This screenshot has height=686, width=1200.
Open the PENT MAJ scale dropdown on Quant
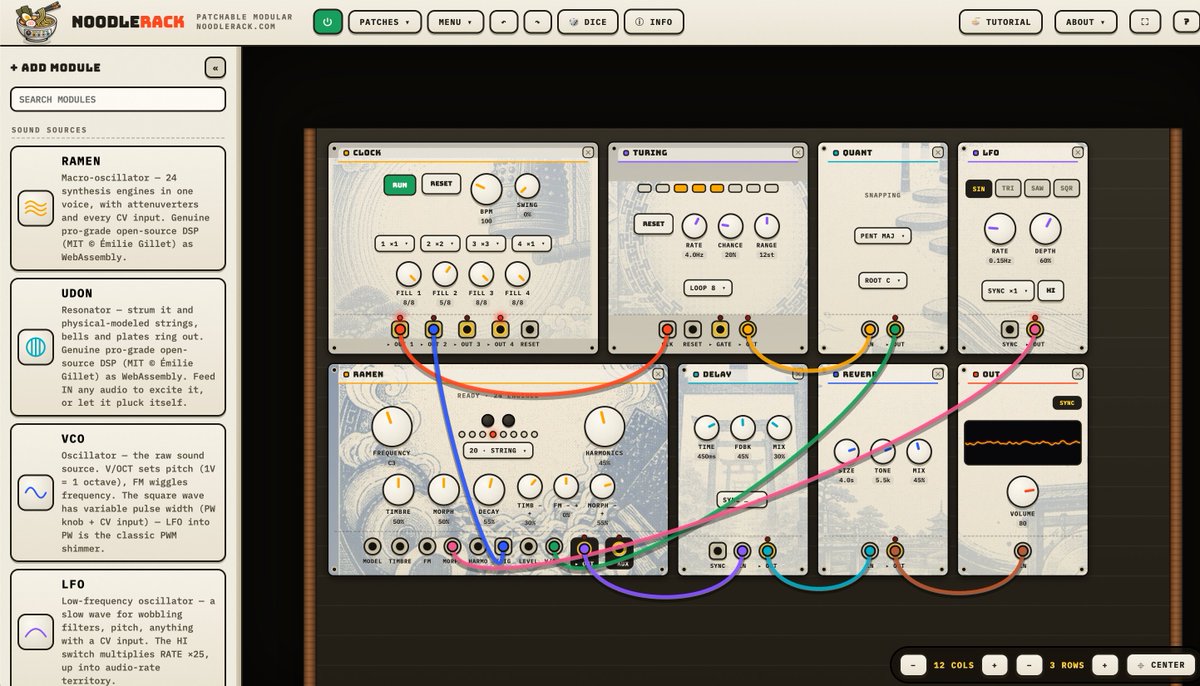tap(883, 236)
